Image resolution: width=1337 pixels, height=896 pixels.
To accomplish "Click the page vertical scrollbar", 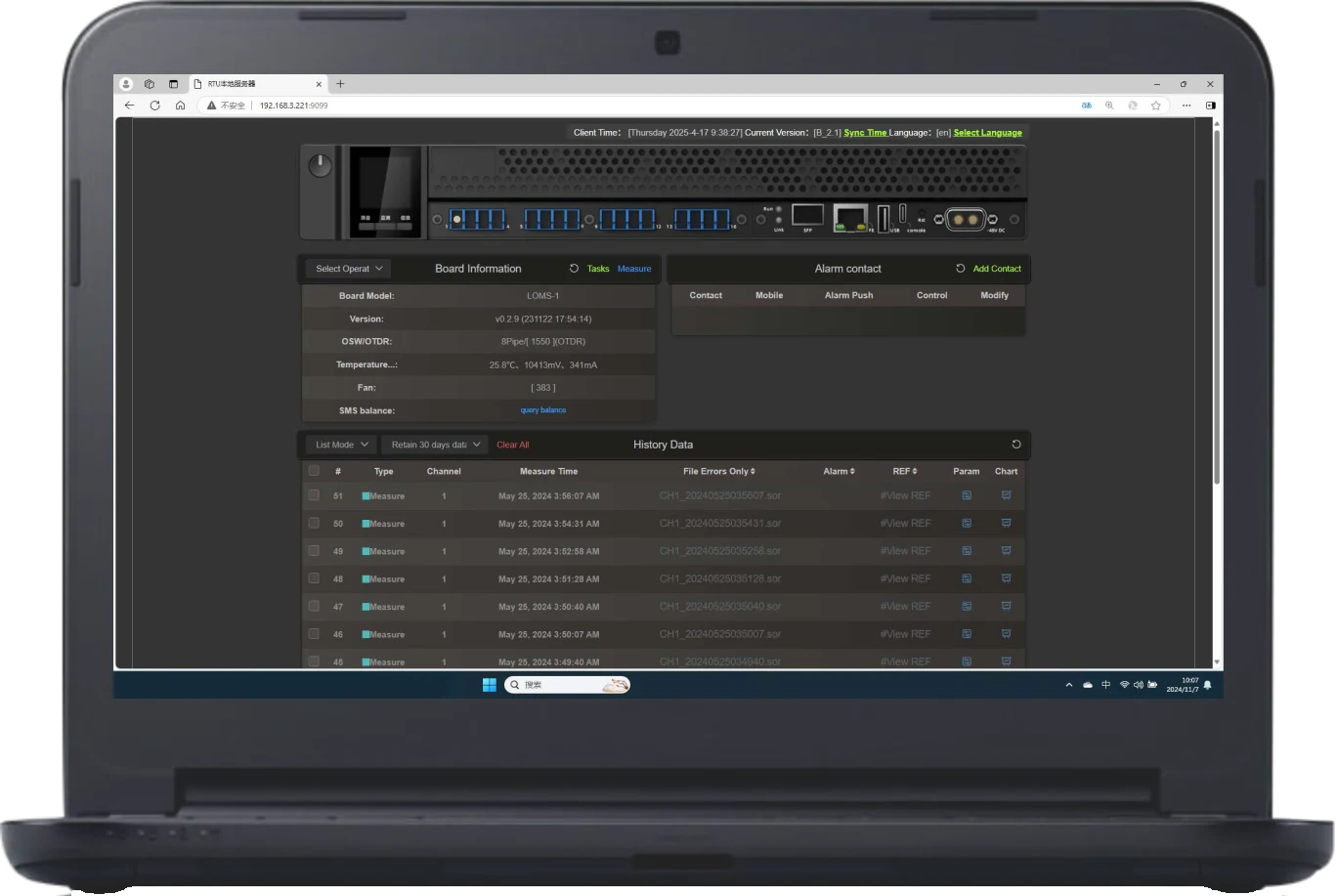I will (1216, 305).
